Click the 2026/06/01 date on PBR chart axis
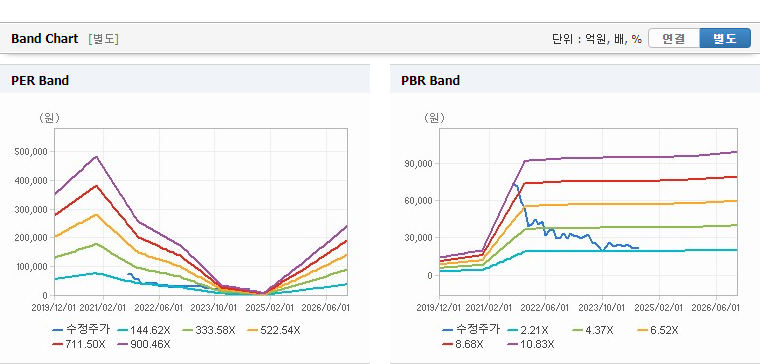 point(716,308)
